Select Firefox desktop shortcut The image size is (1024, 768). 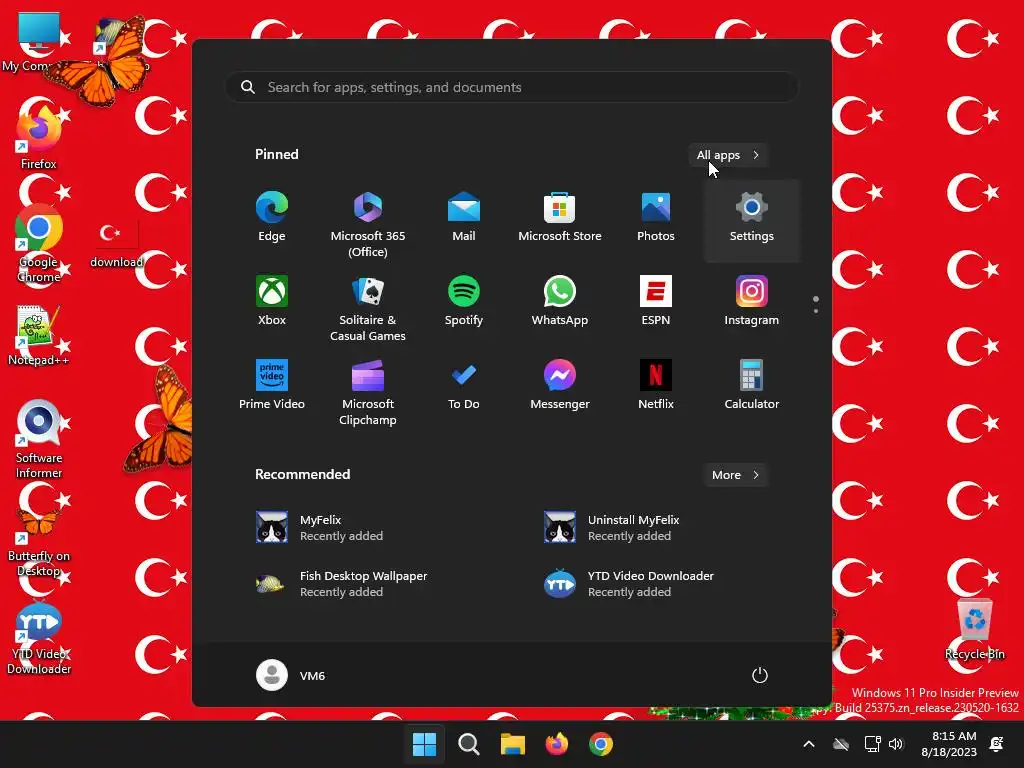pyautogui.click(x=39, y=137)
